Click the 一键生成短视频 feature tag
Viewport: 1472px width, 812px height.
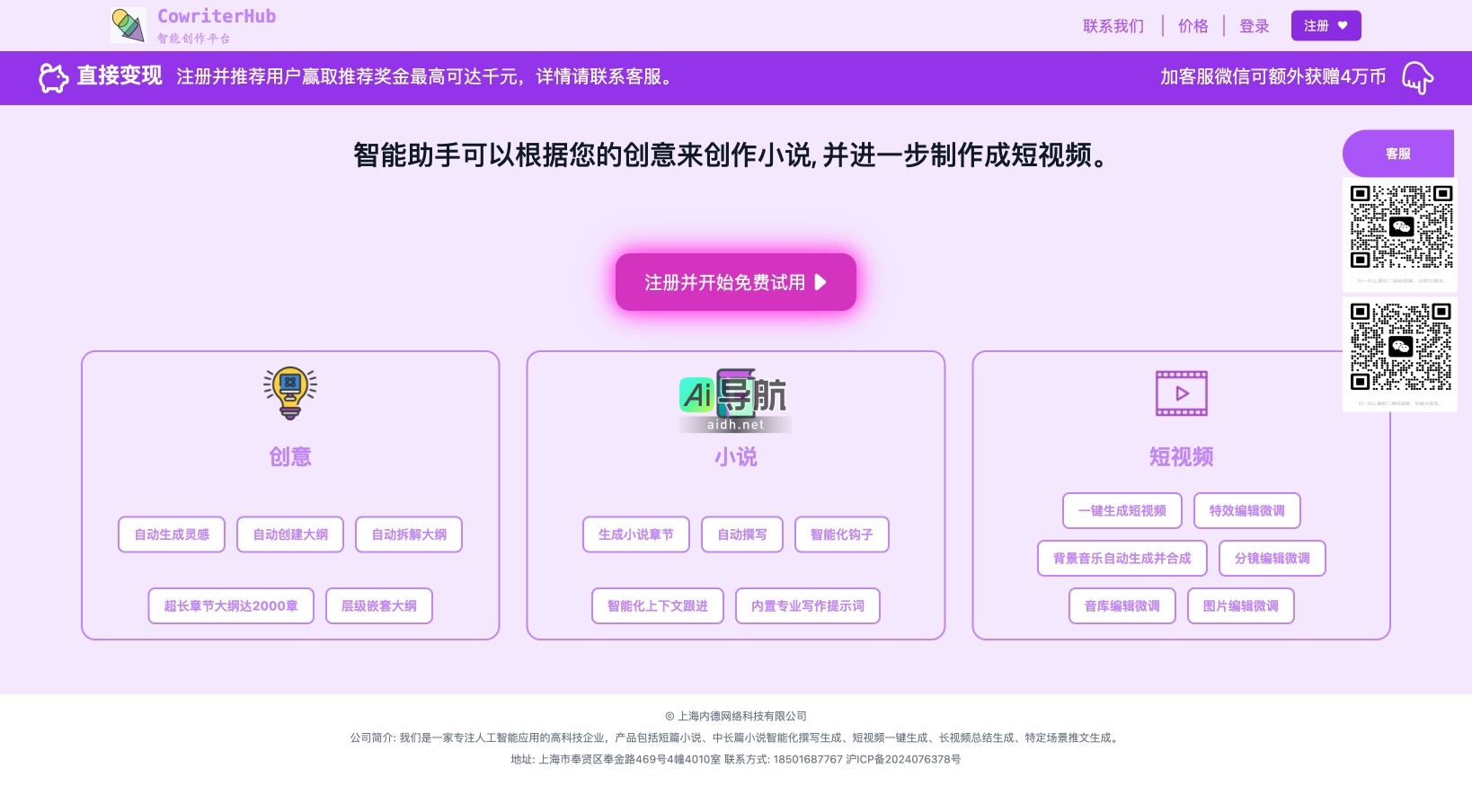coord(1122,511)
